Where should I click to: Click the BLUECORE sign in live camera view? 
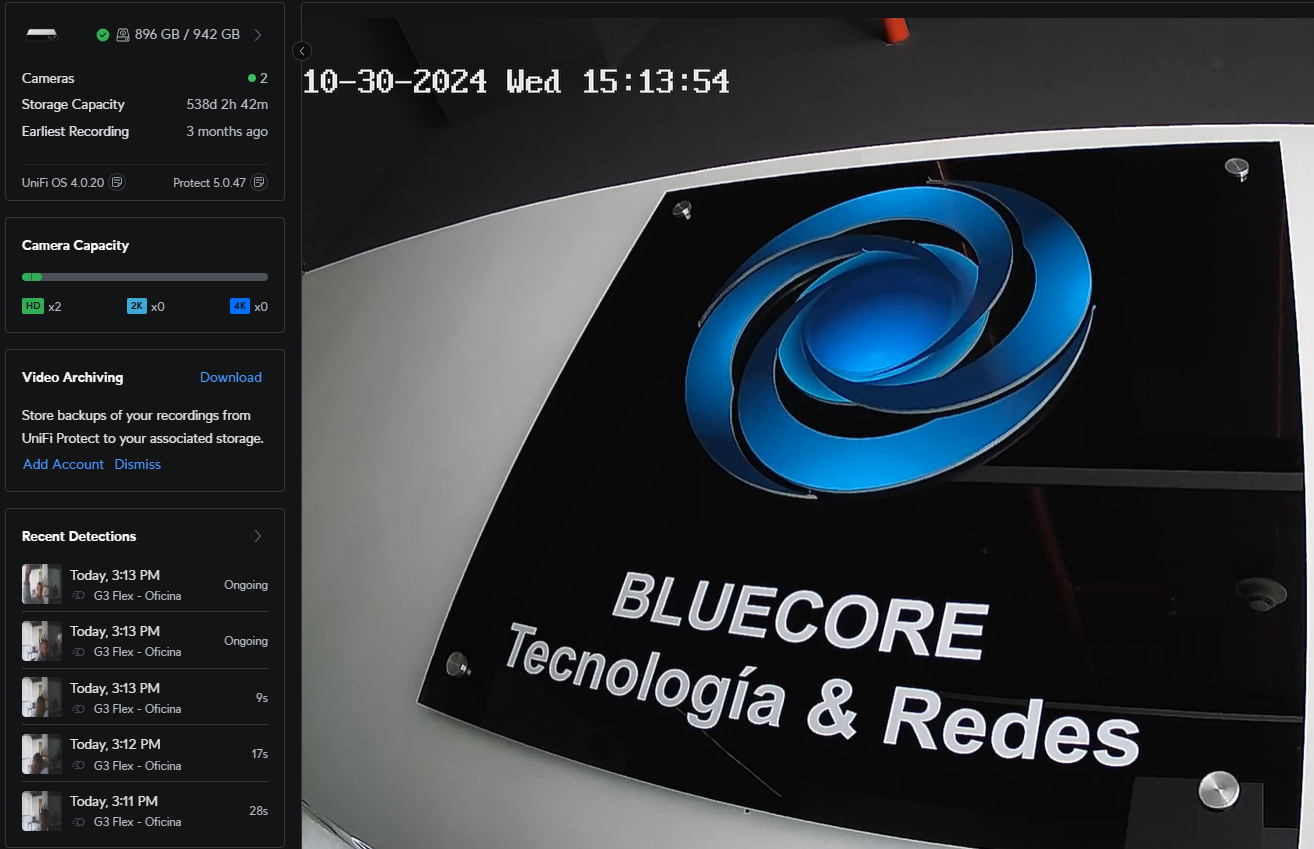[x=800, y=616]
